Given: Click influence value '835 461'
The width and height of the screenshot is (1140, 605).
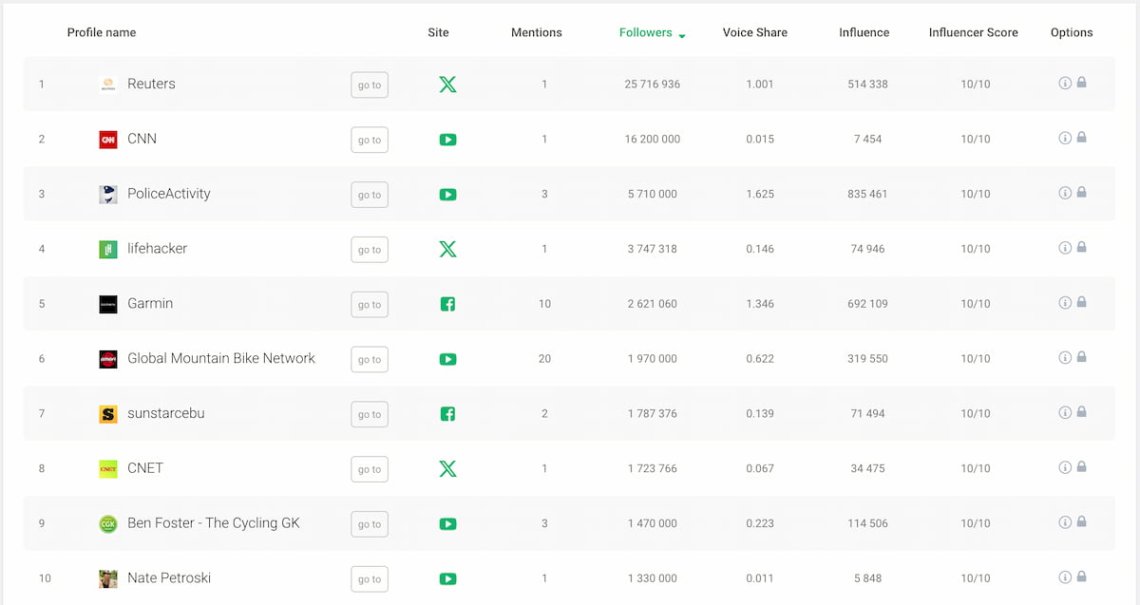Looking at the screenshot, I should coord(867,194).
